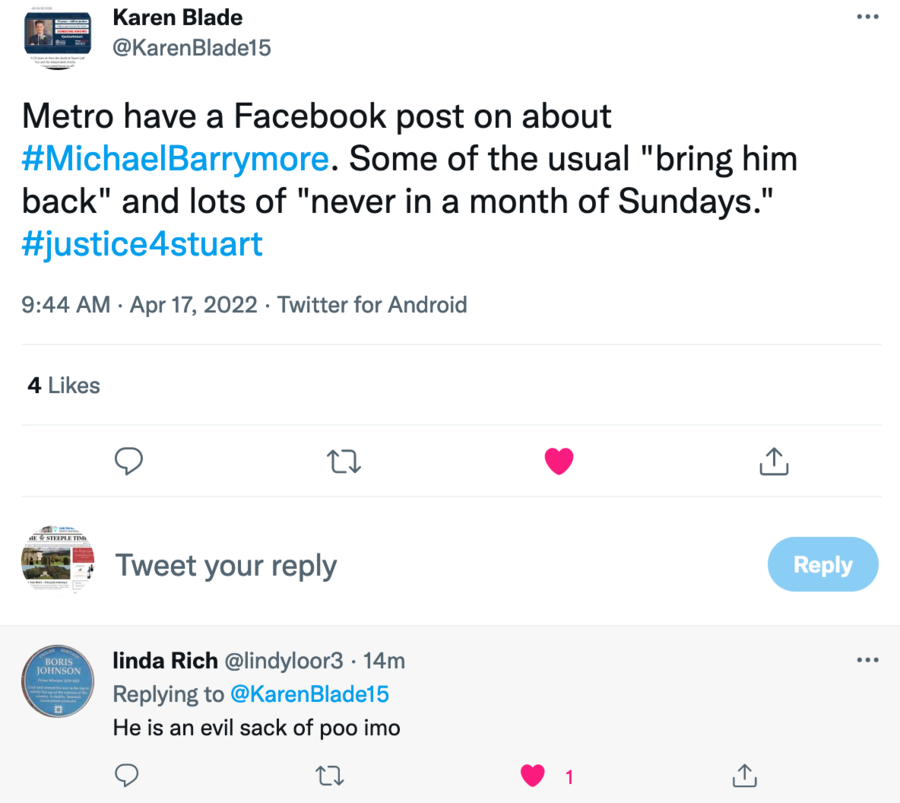Share Karen Blade's main tweet
The height and width of the screenshot is (803, 900).
point(775,460)
